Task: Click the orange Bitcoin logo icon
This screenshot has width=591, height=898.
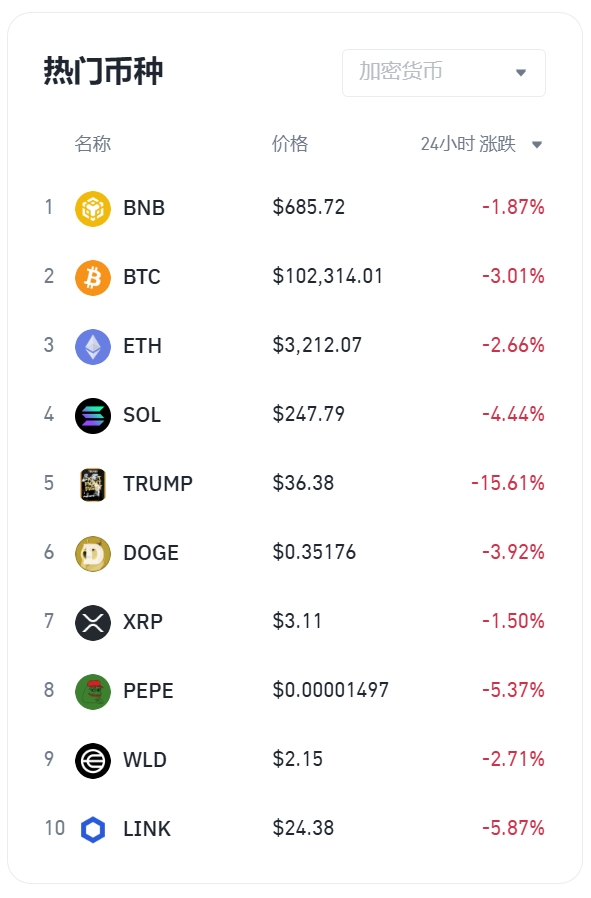Action: click(93, 278)
